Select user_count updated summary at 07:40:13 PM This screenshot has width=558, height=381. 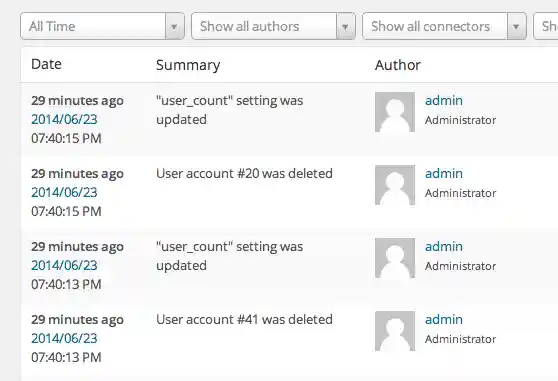[230, 256]
